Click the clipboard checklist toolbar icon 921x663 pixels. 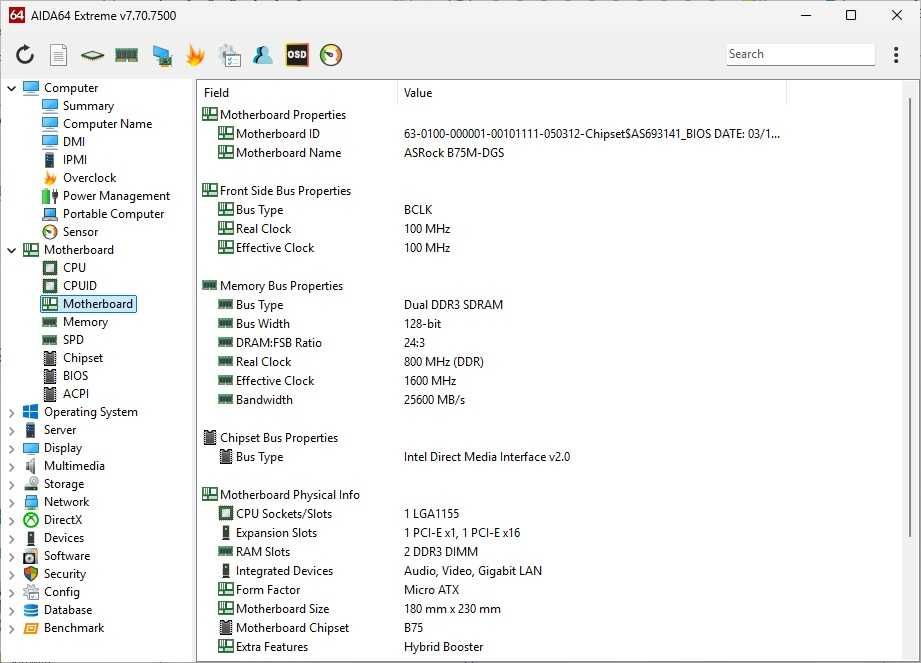tap(230, 55)
